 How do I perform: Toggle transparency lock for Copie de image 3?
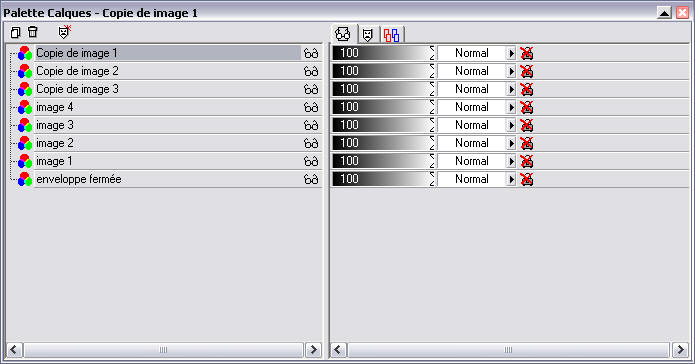tap(527, 89)
